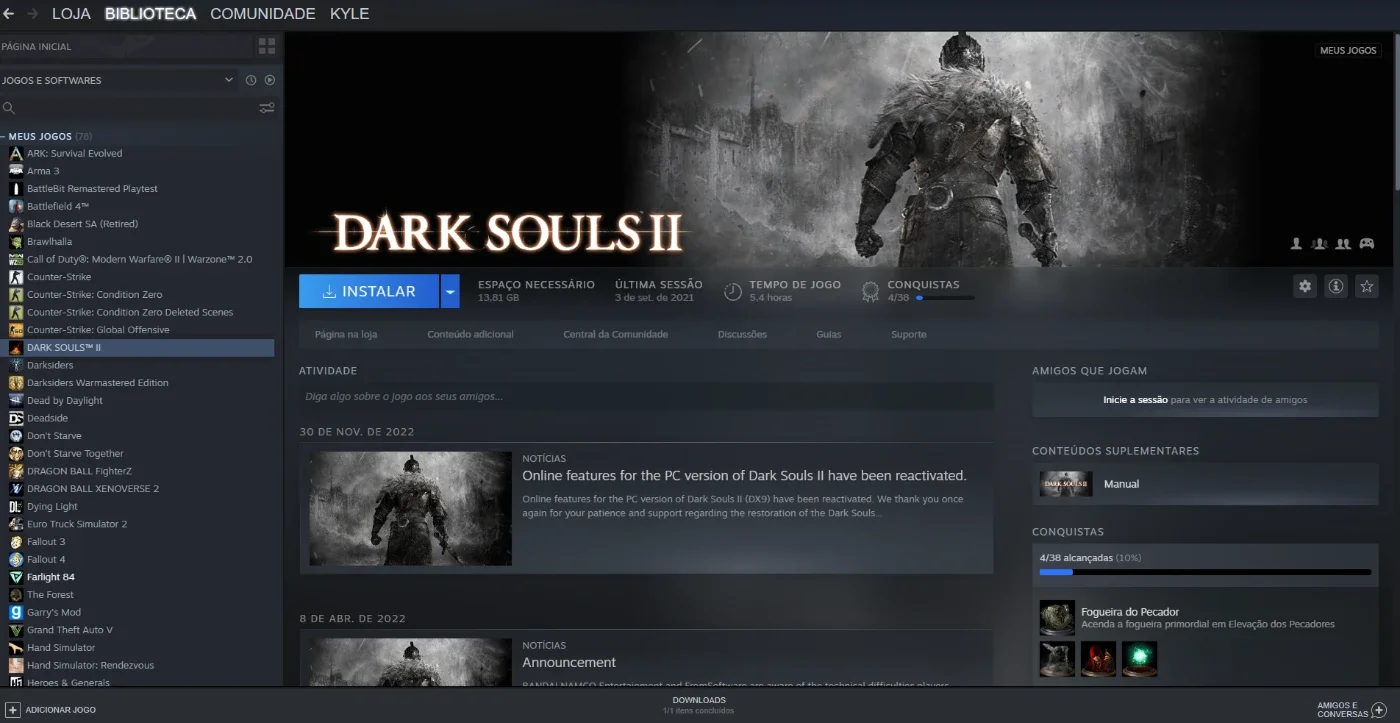Screen dimensions: 1400x723
Task: Switch library to grid view icon
Action: pos(267,46)
